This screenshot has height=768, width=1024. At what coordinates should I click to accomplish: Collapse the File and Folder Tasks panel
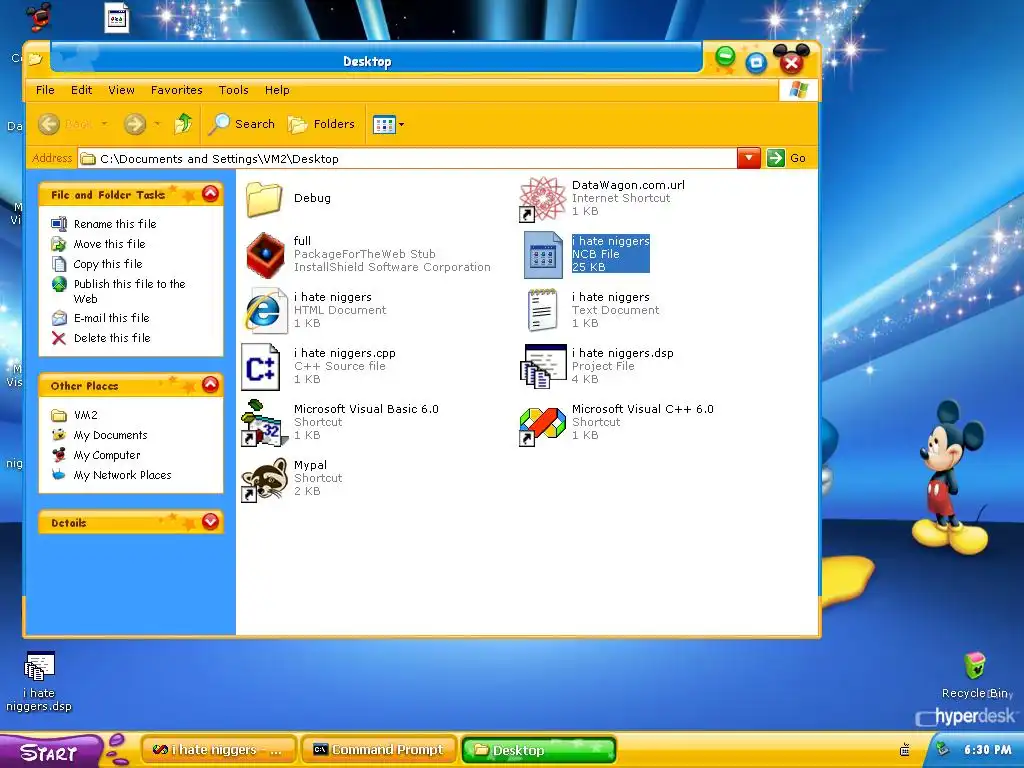210,194
